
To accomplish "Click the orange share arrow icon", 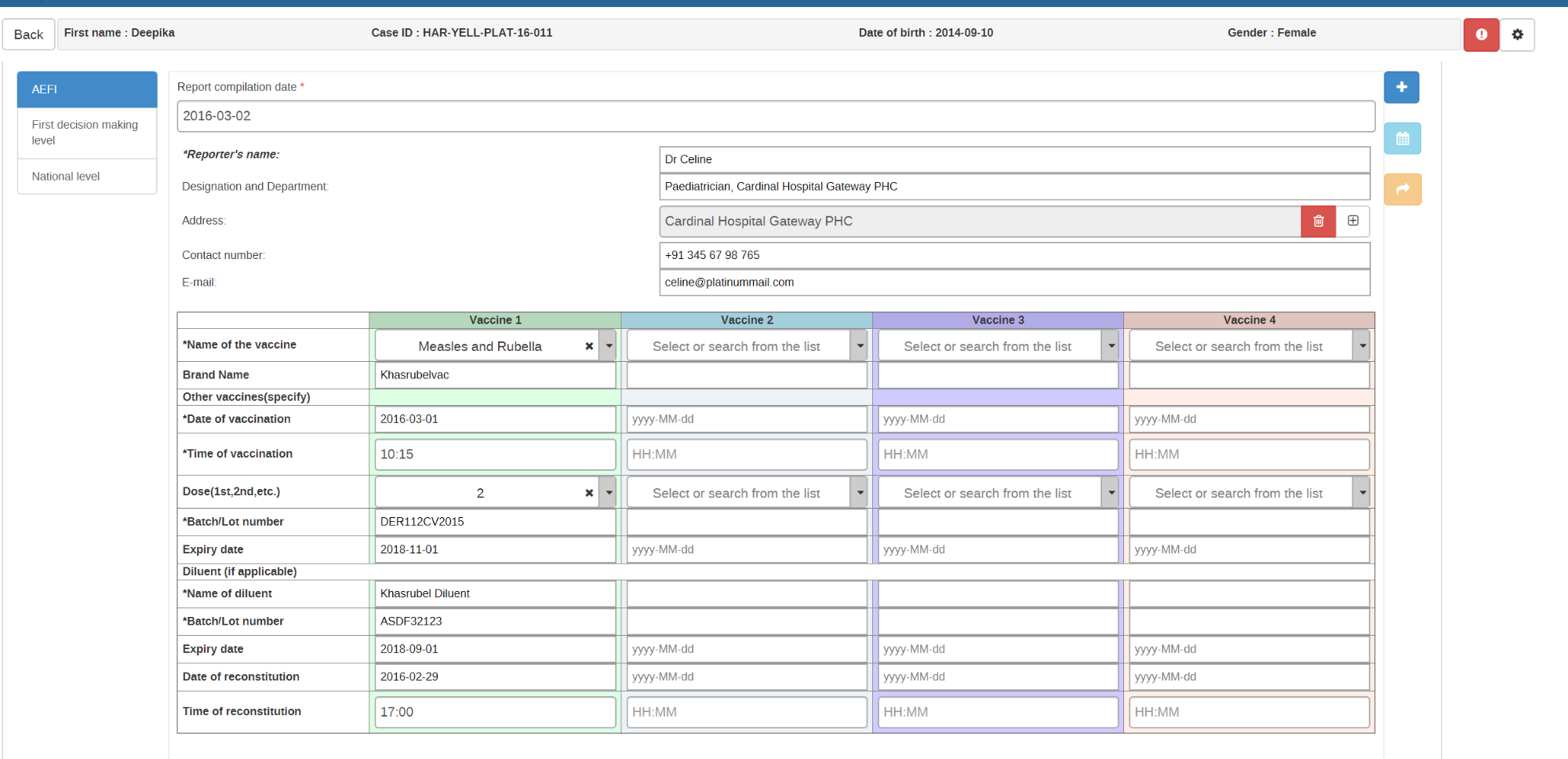I will (1402, 189).
